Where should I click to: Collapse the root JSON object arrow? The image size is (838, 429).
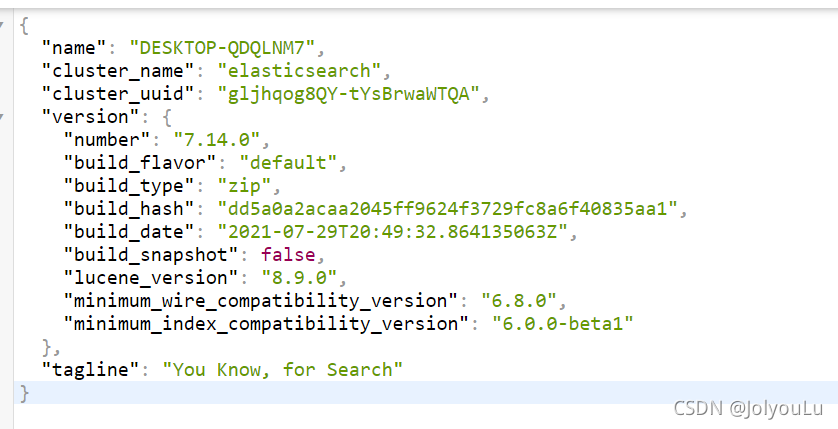(2, 25)
